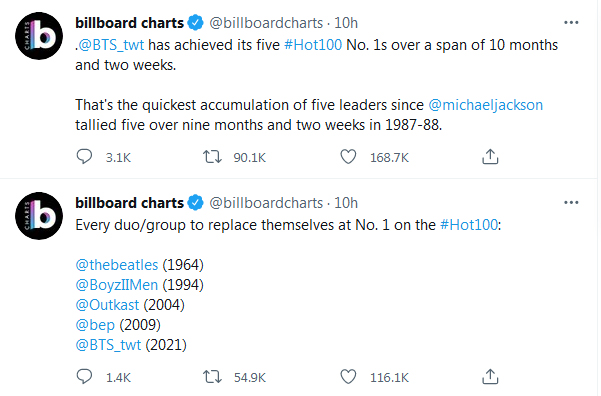This screenshot has width=601, height=396.
Task: Open the first tweet's 10h timestamp
Action: tap(346, 23)
